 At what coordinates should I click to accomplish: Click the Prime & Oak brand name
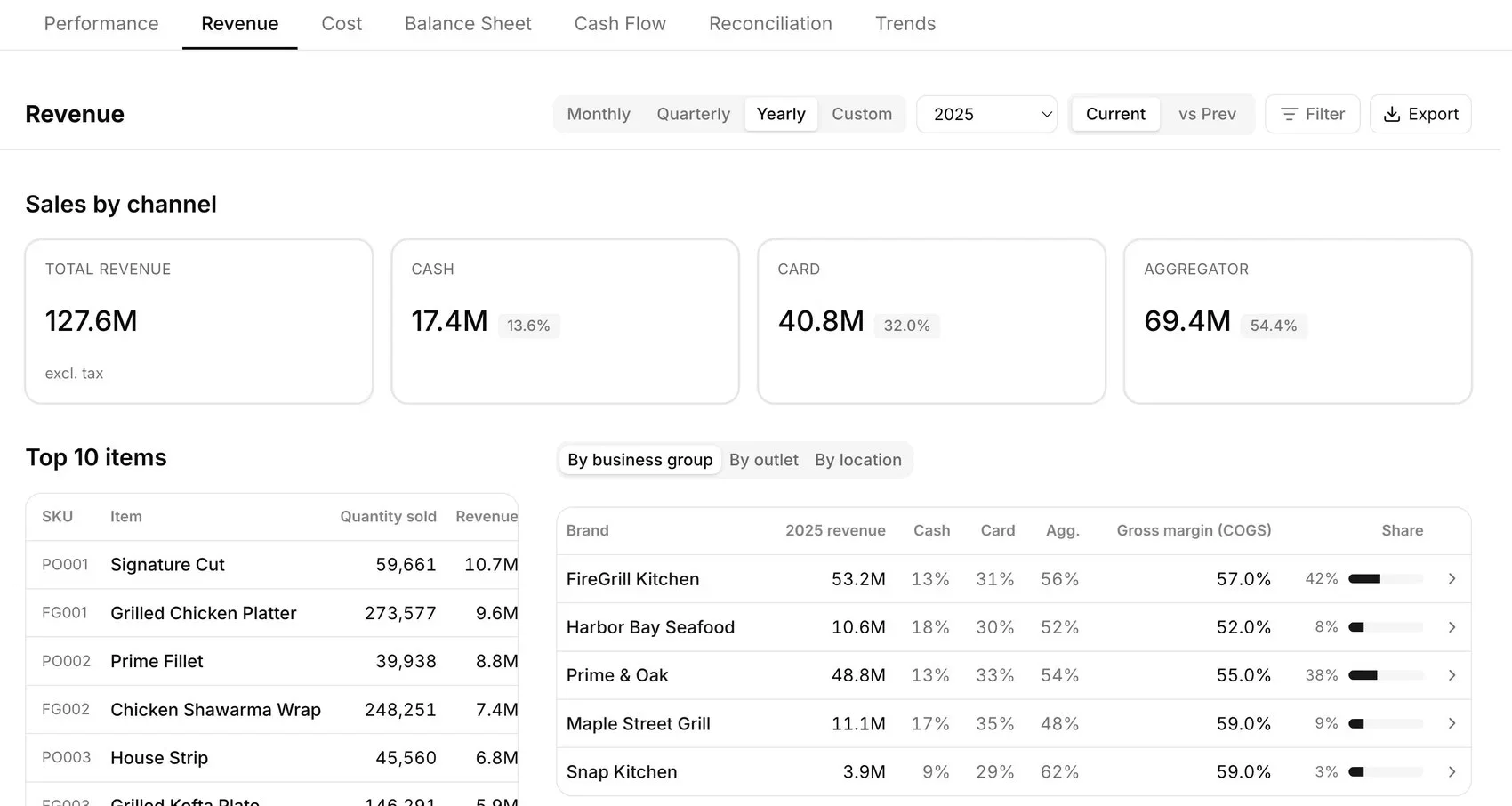[x=617, y=675]
